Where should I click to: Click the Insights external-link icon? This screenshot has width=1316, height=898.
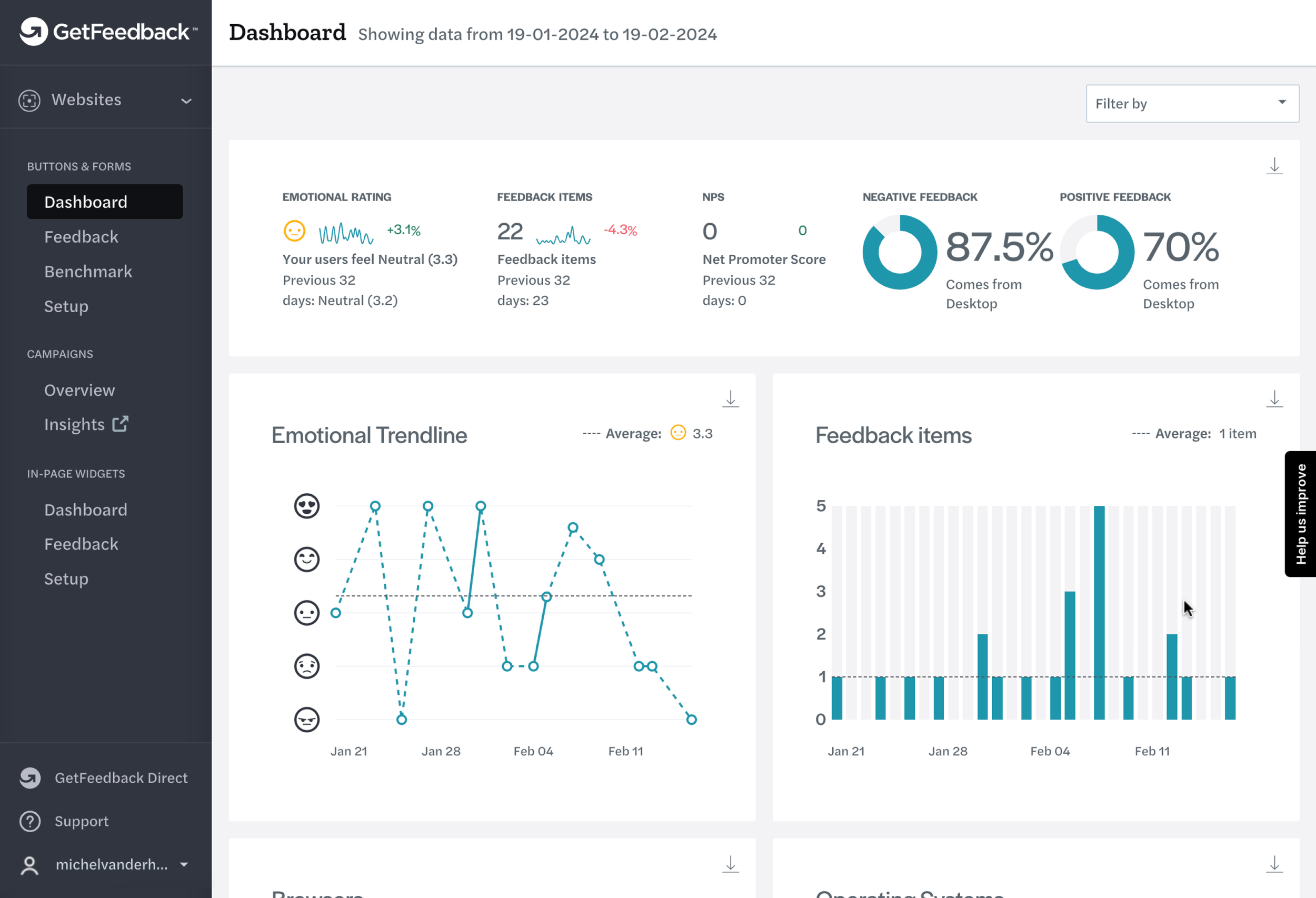coord(120,424)
